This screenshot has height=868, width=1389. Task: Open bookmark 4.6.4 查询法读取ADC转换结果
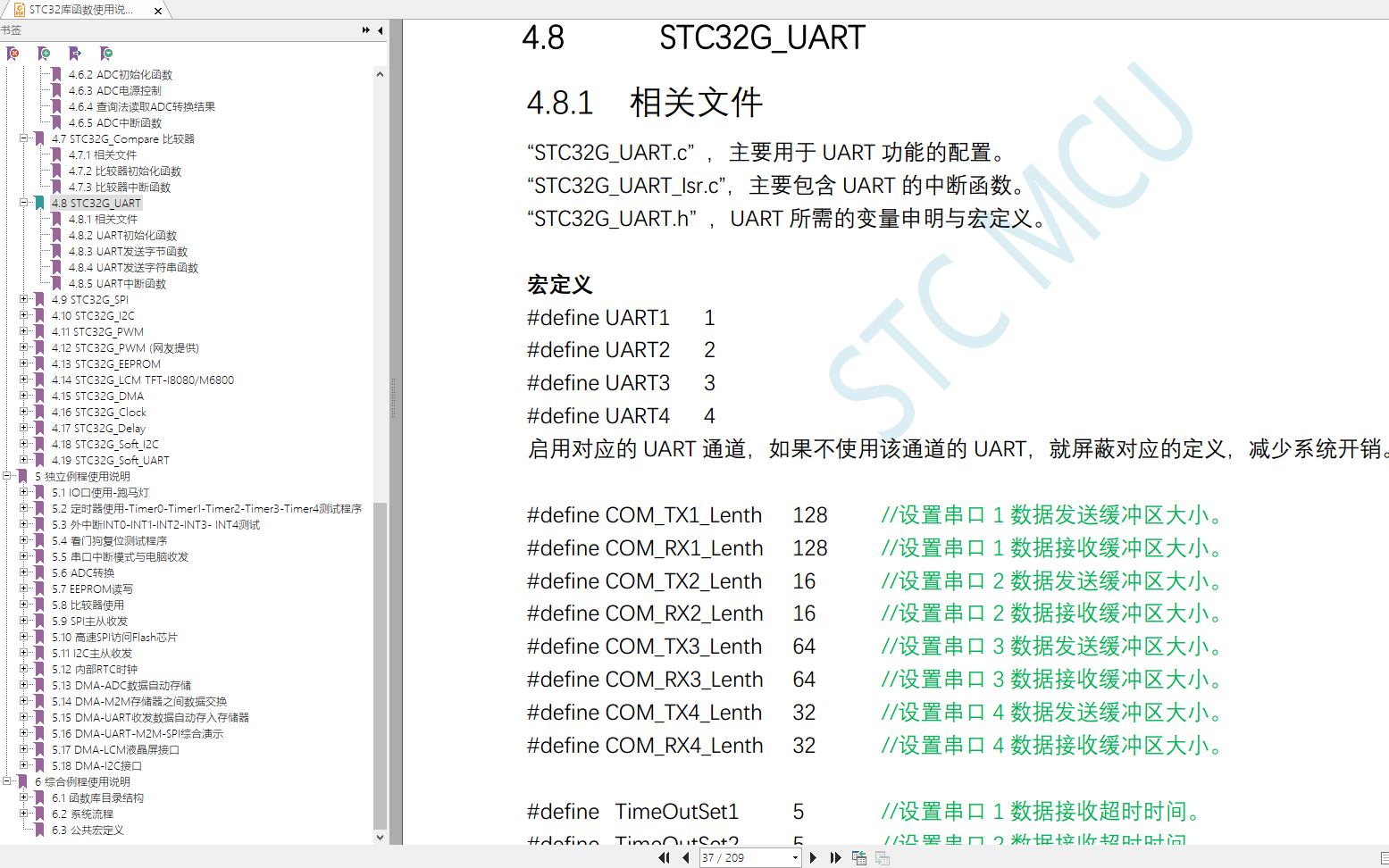pyautogui.click(x=141, y=107)
